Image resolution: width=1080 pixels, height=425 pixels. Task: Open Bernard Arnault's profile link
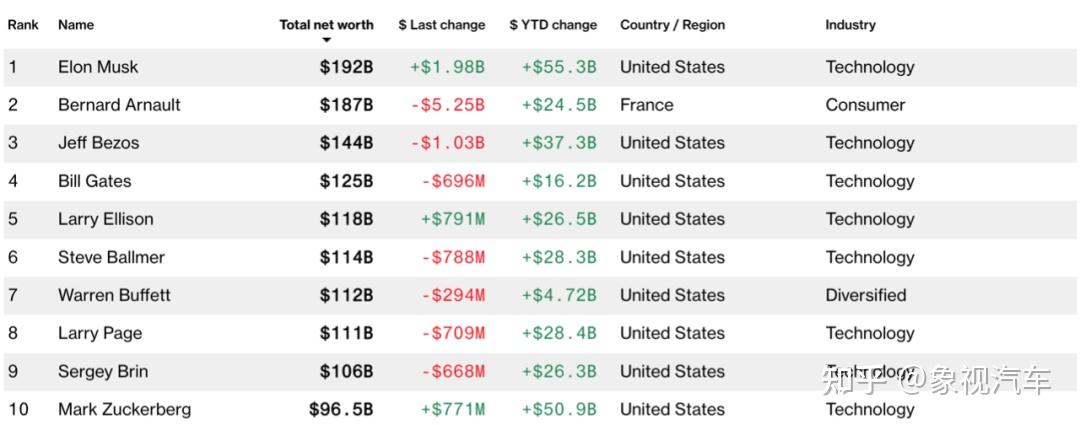point(119,105)
